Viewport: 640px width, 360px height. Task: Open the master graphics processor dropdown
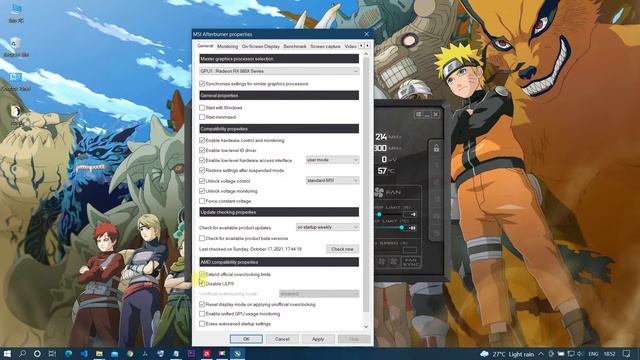279,71
